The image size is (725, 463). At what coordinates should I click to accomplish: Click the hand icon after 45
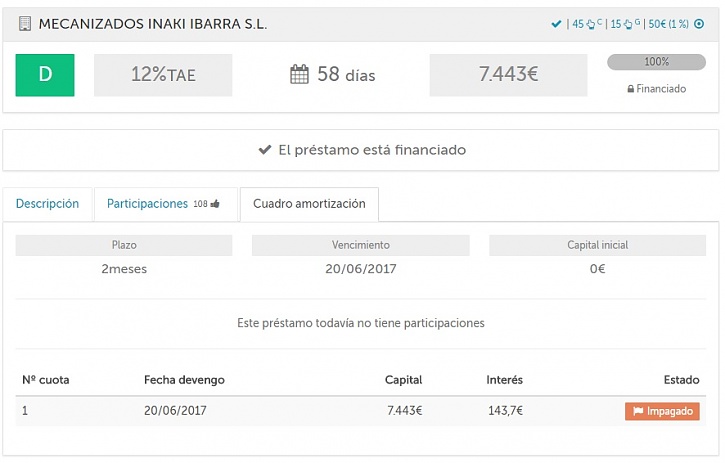591,24
